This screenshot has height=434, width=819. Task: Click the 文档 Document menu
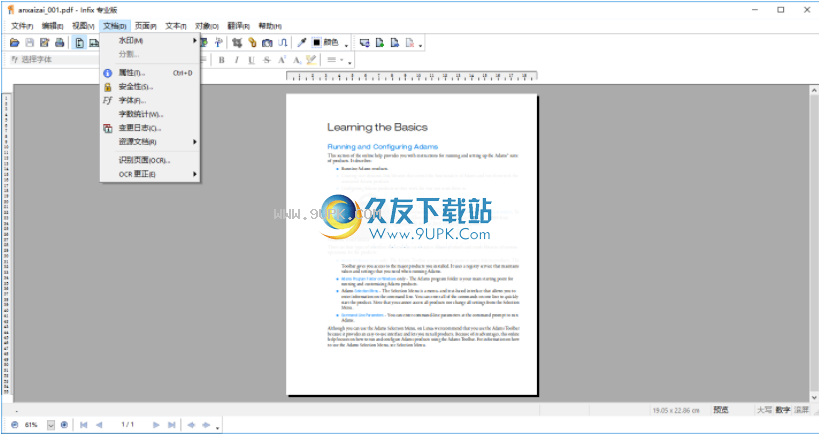click(x=114, y=26)
